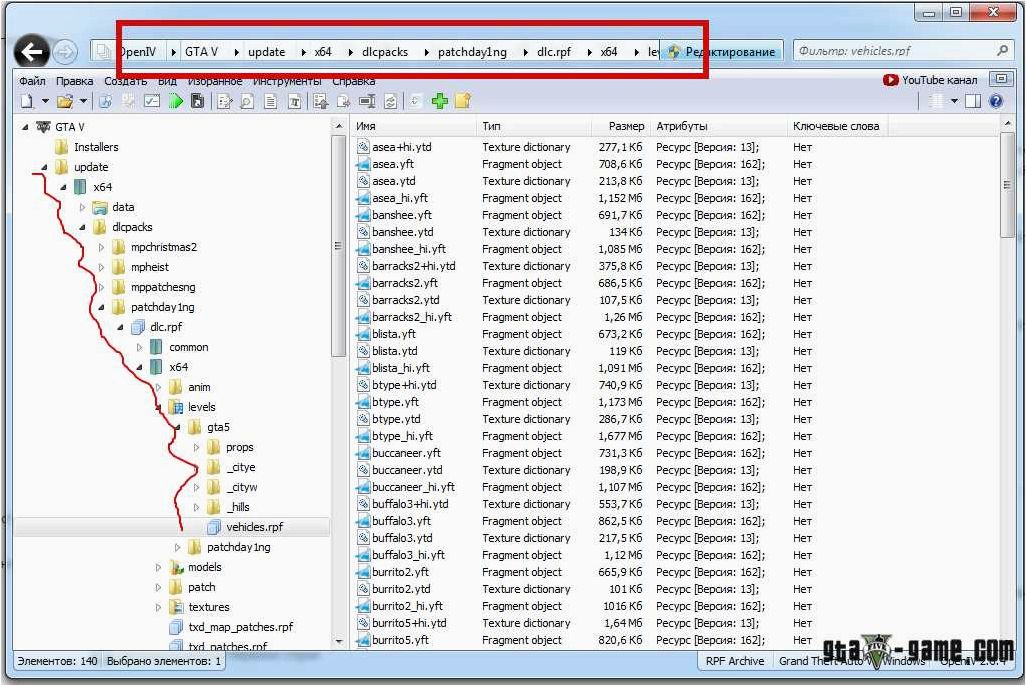
Task: Click the YouTube канал link
Action: [930, 80]
